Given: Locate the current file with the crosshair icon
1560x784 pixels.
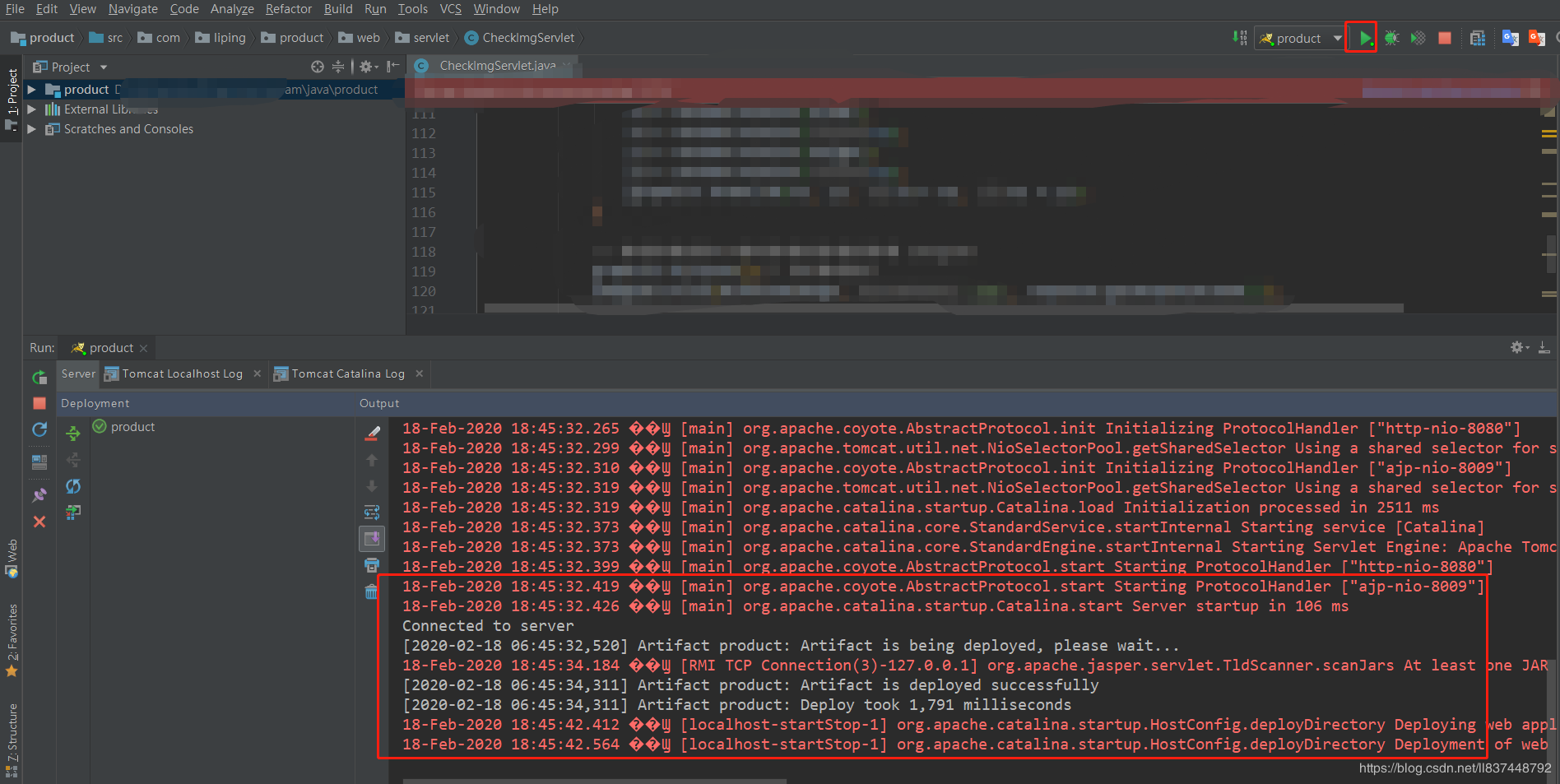Looking at the screenshot, I should pos(318,67).
